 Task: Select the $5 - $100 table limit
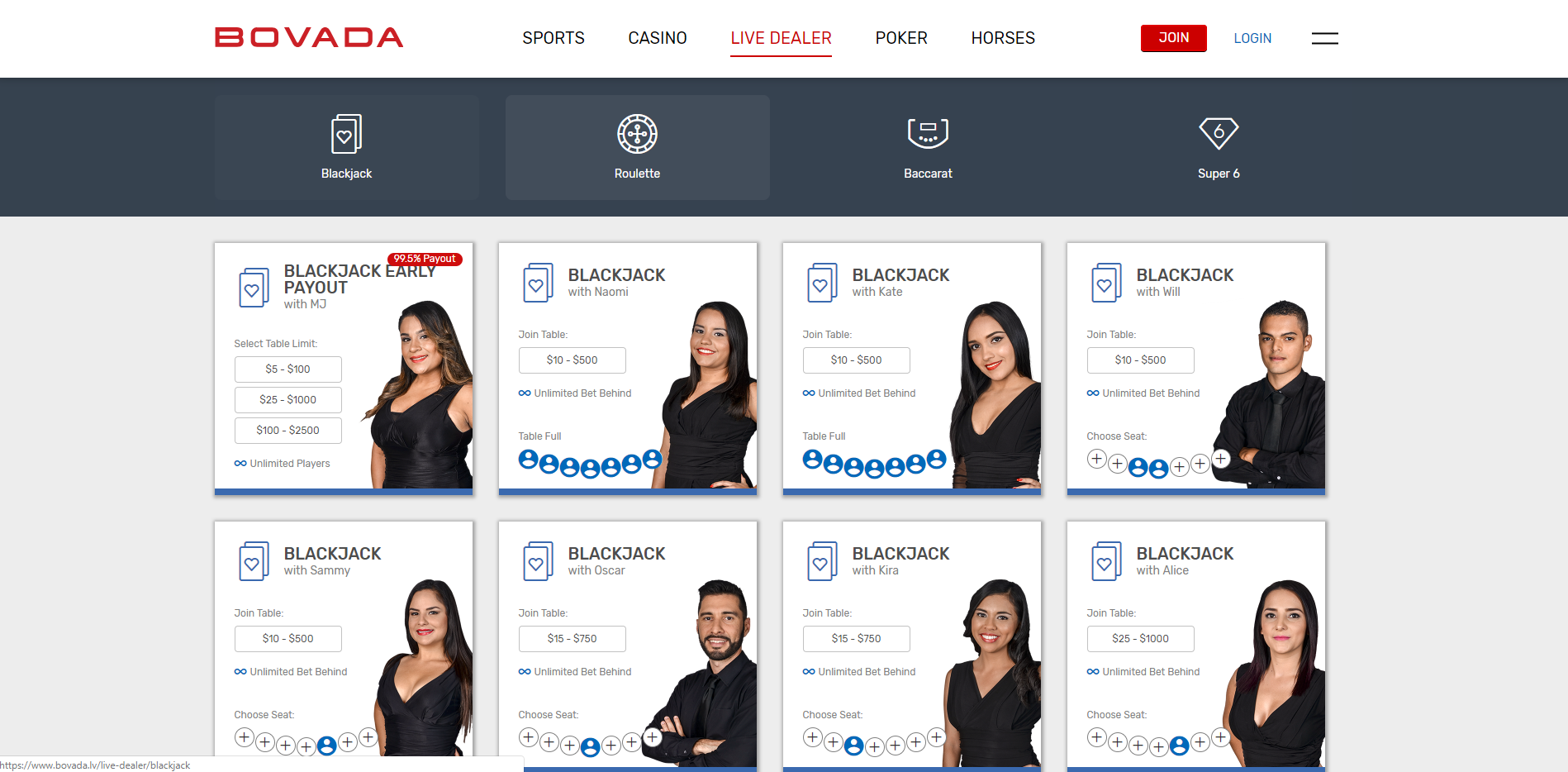287,369
